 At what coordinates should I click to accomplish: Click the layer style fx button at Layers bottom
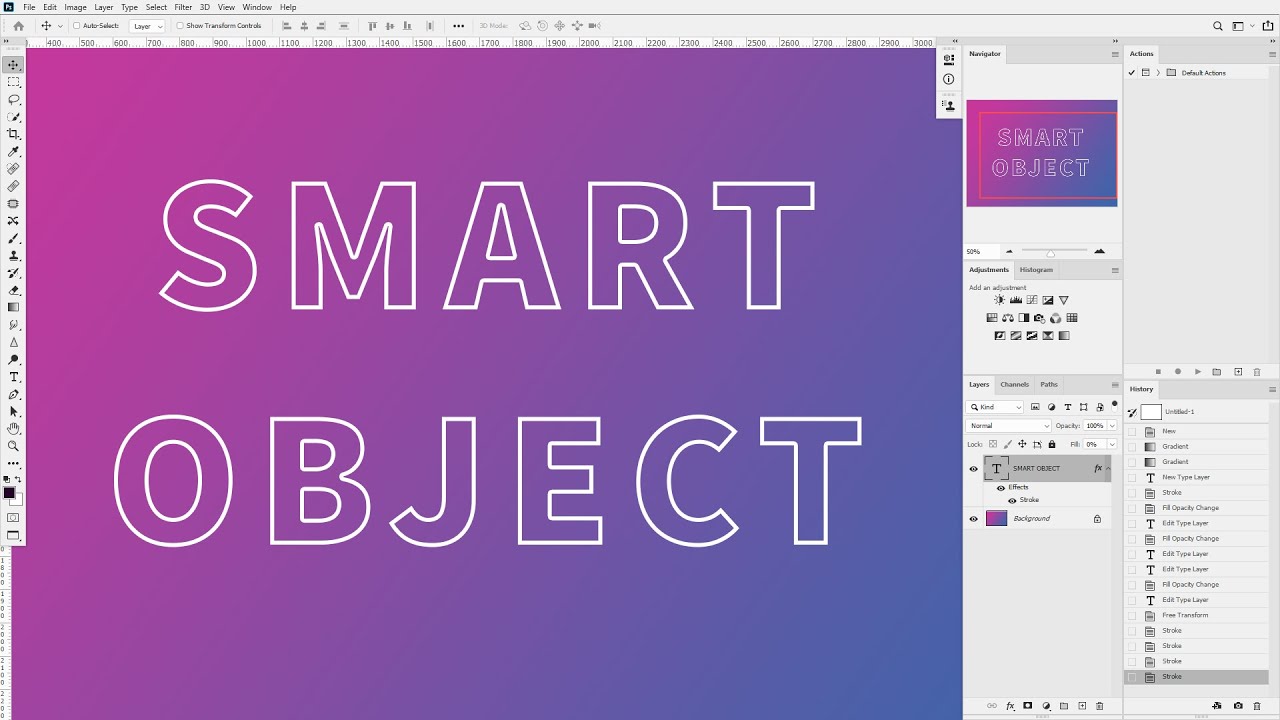pyautogui.click(x=1010, y=706)
